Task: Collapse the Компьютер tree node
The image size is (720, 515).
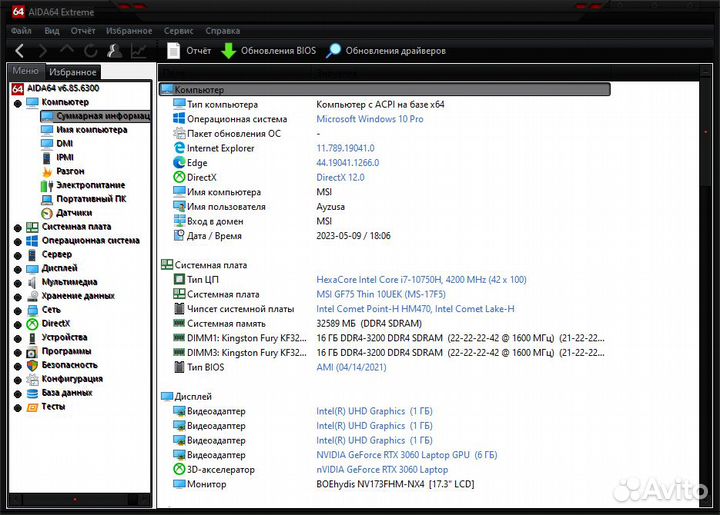Action: click(17, 104)
